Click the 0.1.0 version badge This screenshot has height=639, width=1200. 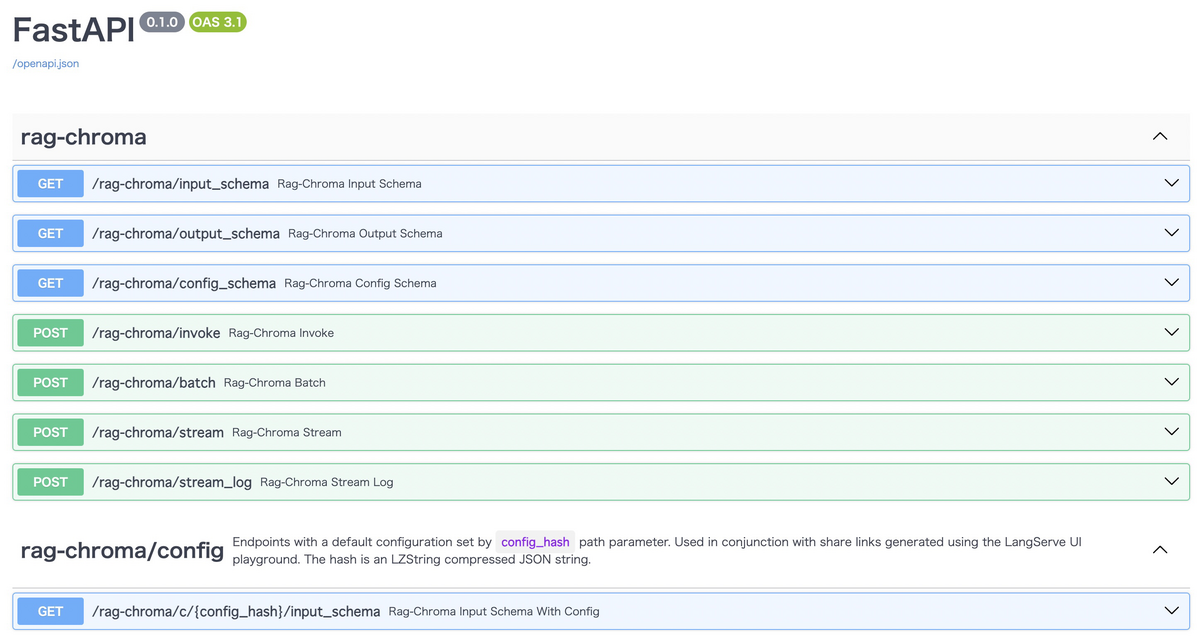pyautogui.click(x=162, y=22)
